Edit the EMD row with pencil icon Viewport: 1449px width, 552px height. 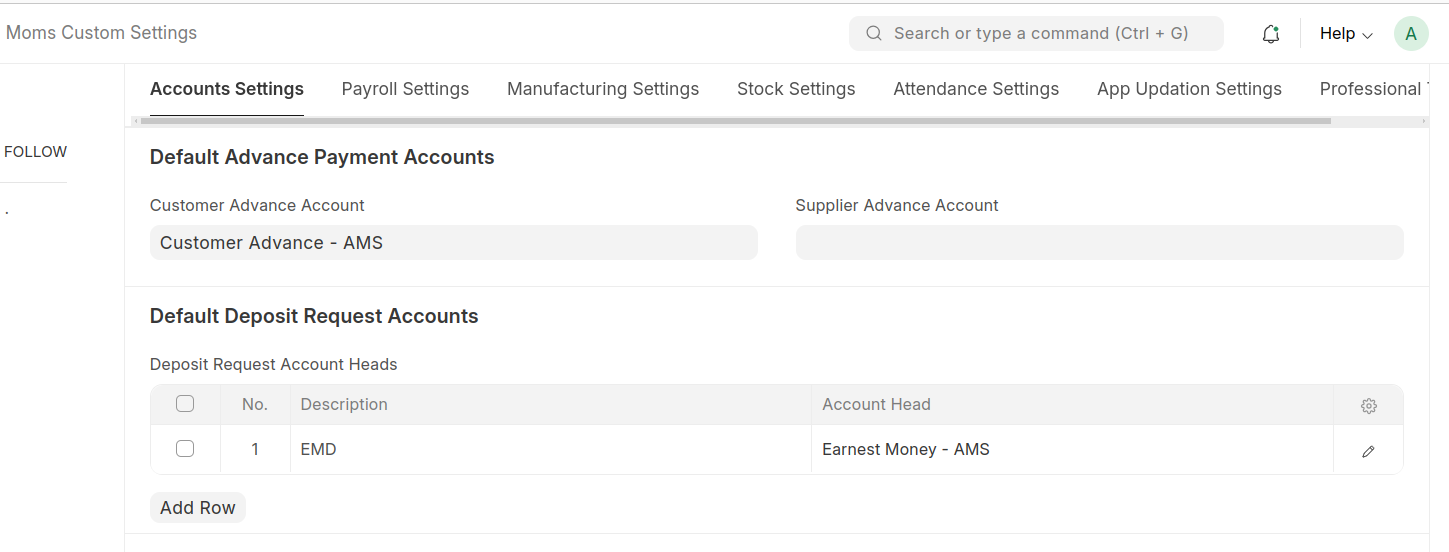[1368, 451]
